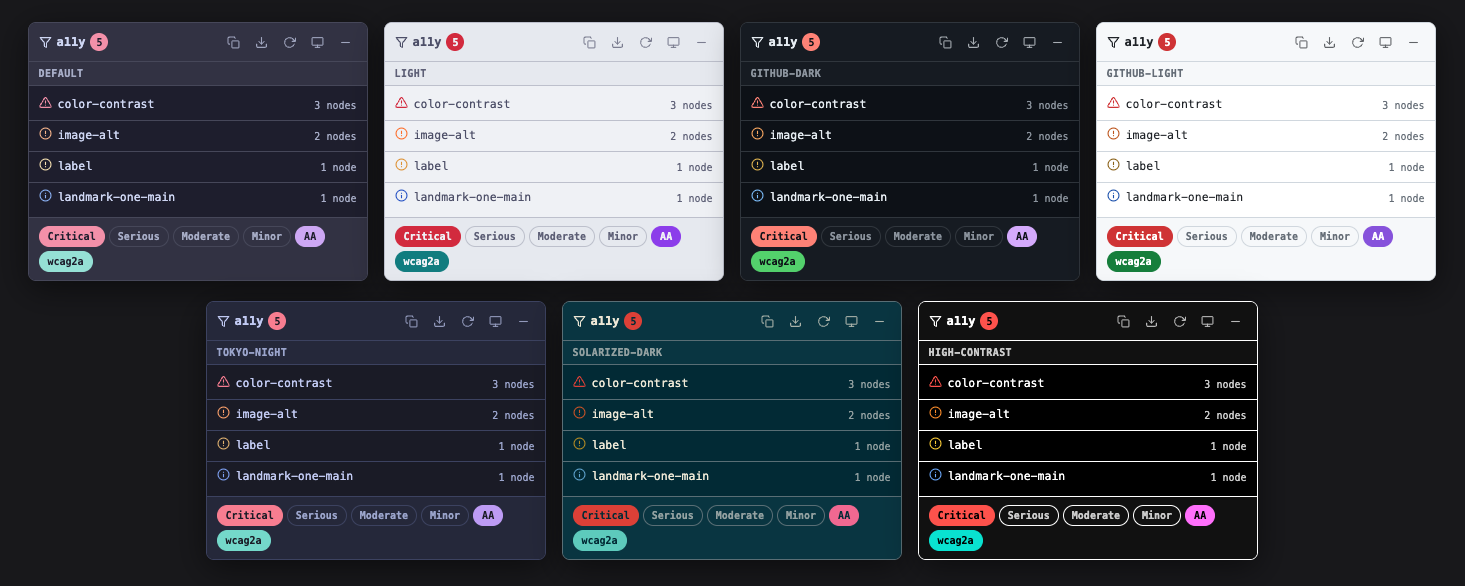Click the red issue count badge in the LIGHT panel
The width and height of the screenshot is (1465, 586).
click(x=455, y=42)
